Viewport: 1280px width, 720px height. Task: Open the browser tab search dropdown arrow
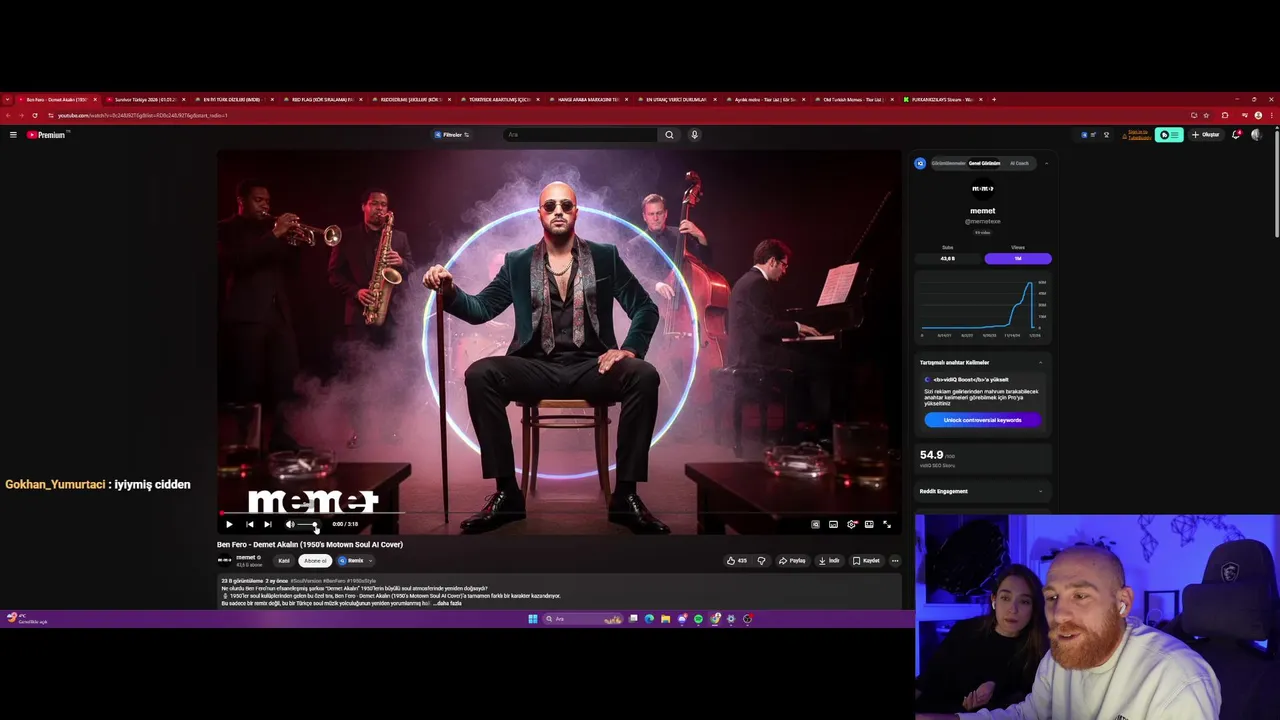(x=8, y=99)
